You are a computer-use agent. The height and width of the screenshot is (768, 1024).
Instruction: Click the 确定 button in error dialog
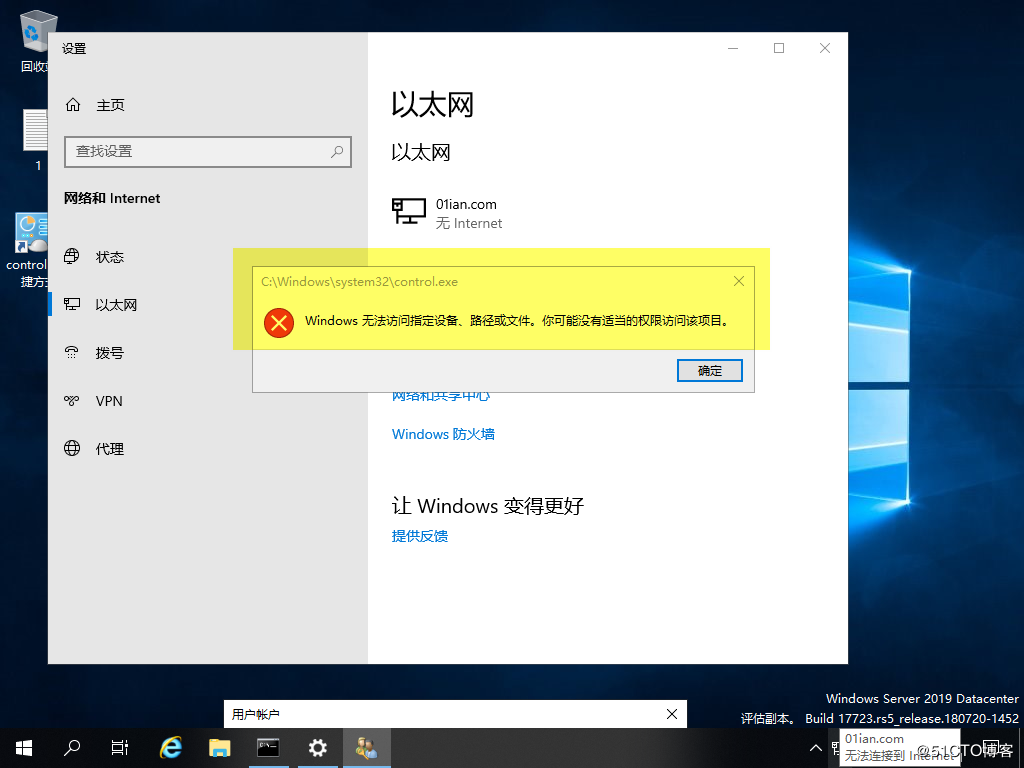tap(709, 370)
